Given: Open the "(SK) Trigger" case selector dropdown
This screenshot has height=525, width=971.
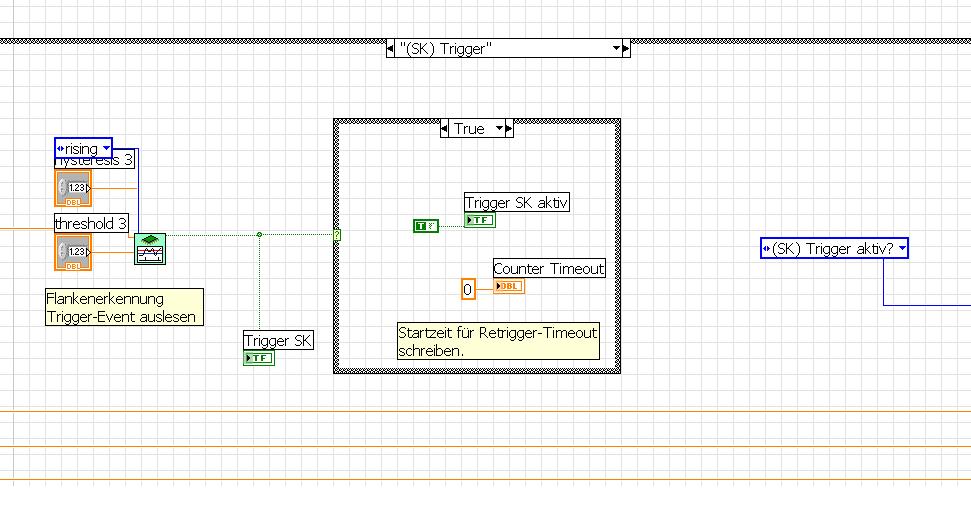Looking at the screenshot, I should pyautogui.click(x=616, y=48).
